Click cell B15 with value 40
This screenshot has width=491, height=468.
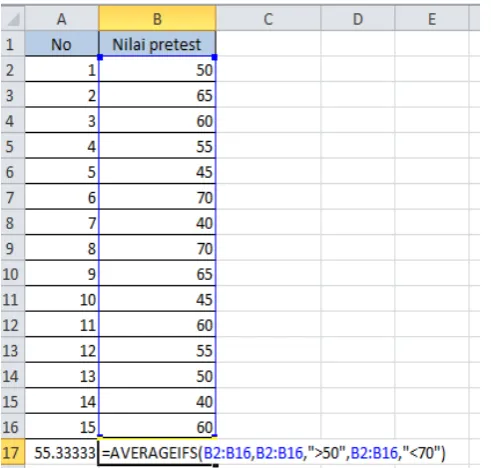157,401
